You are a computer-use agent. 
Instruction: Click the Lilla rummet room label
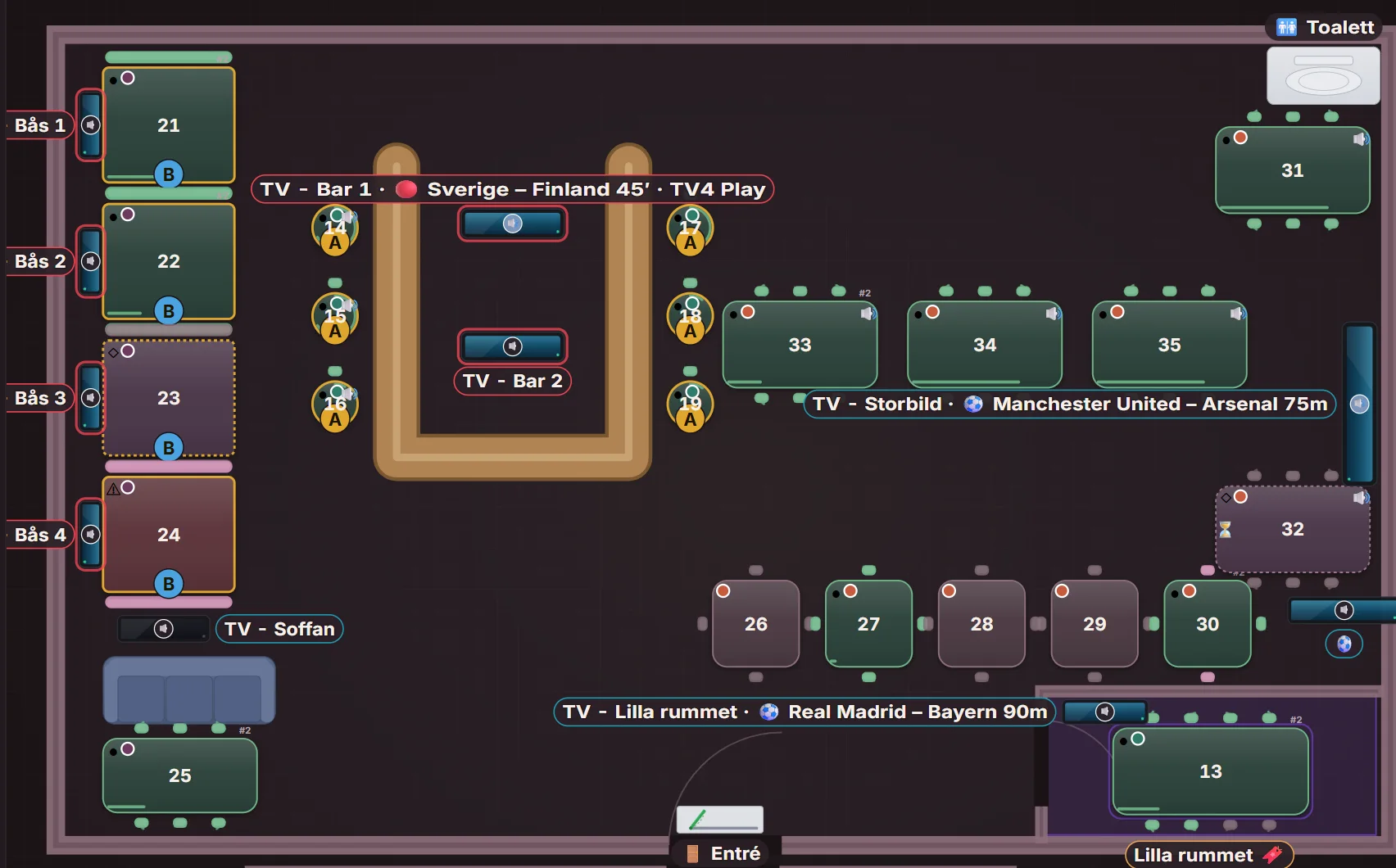pyautogui.click(x=1208, y=855)
